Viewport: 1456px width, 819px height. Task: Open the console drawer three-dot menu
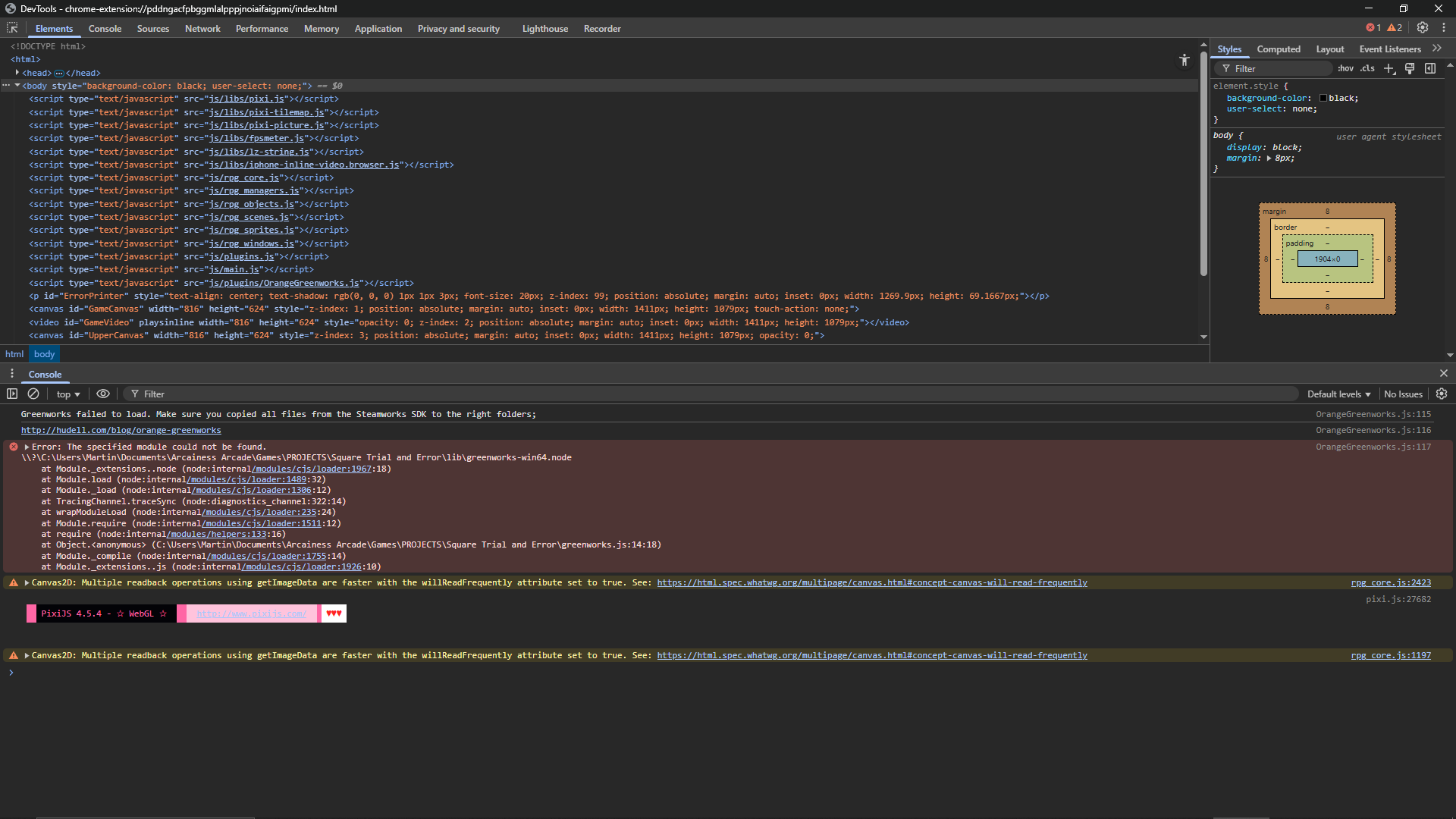click(x=12, y=374)
